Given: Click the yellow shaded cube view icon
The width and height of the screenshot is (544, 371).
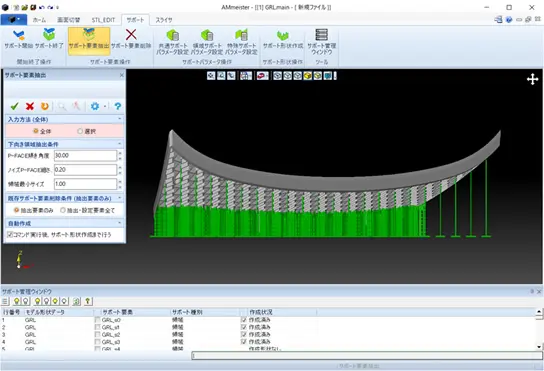Looking at the screenshot, I should pos(307,76).
